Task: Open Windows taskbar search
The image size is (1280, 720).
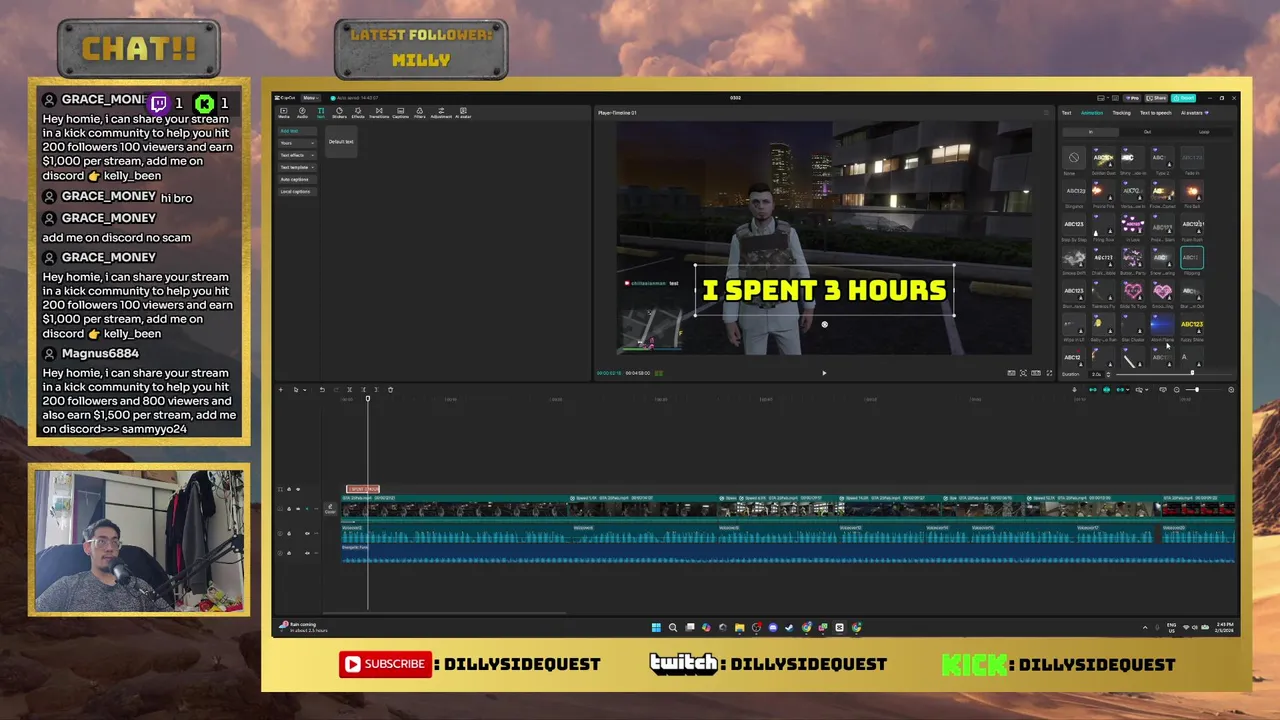Action: pos(673,628)
